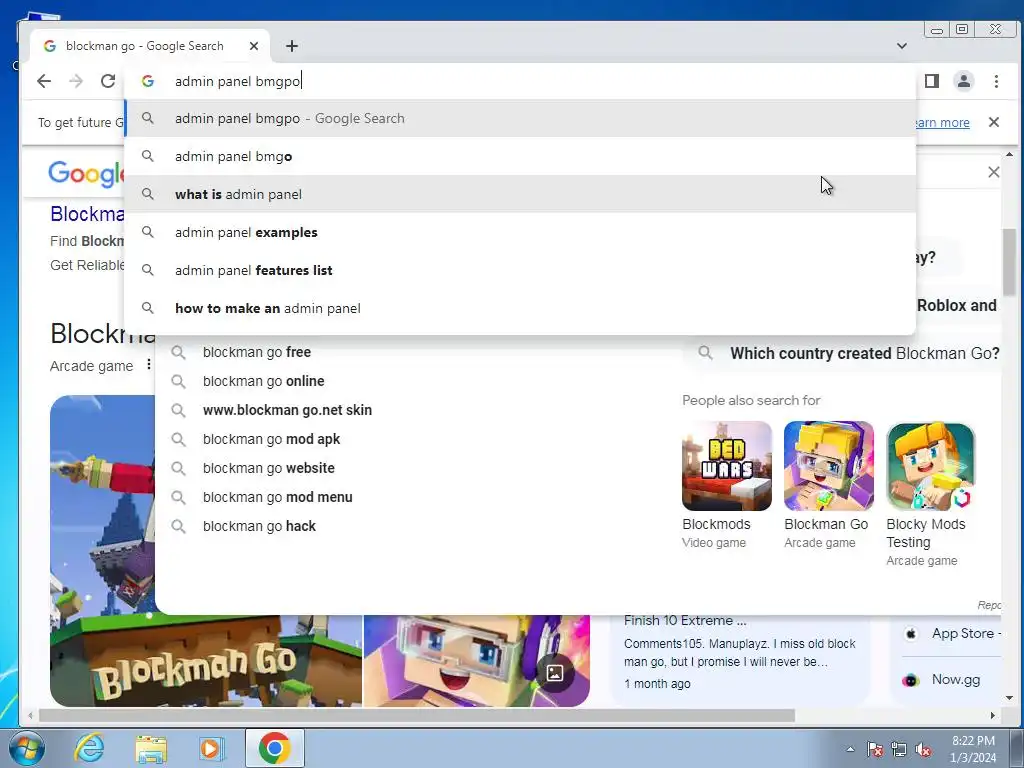Open Windows Media Player from taskbar

coord(211,748)
